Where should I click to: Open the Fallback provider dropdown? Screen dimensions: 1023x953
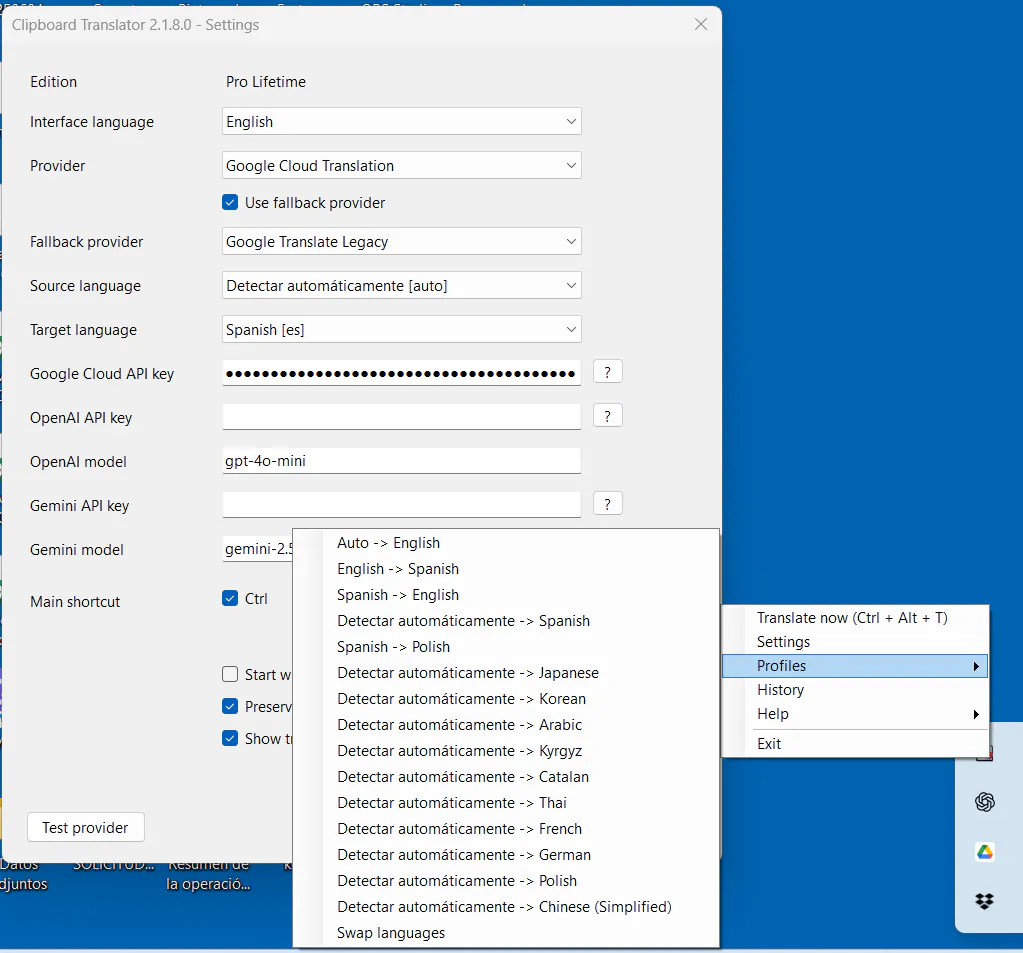point(401,241)
